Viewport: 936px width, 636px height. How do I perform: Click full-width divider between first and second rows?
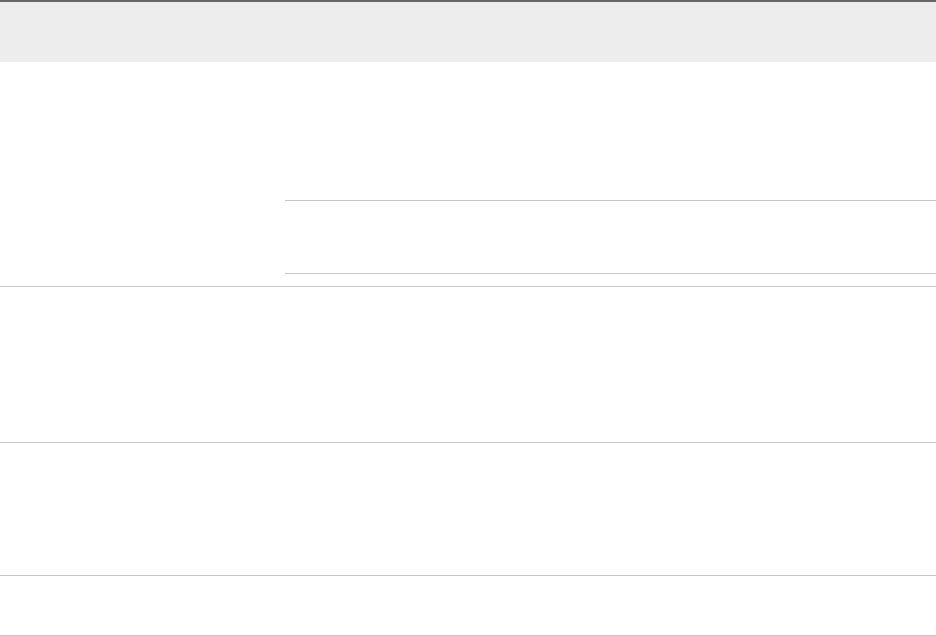pyautogui.click(x=468, y=287)
